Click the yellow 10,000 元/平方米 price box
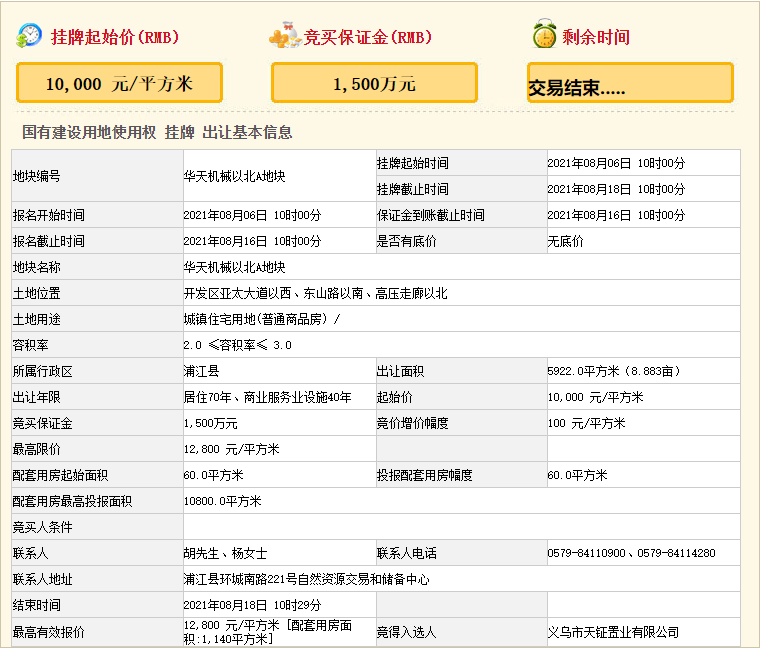Viewport: 761px width, 649px height. tap(119, 84)
